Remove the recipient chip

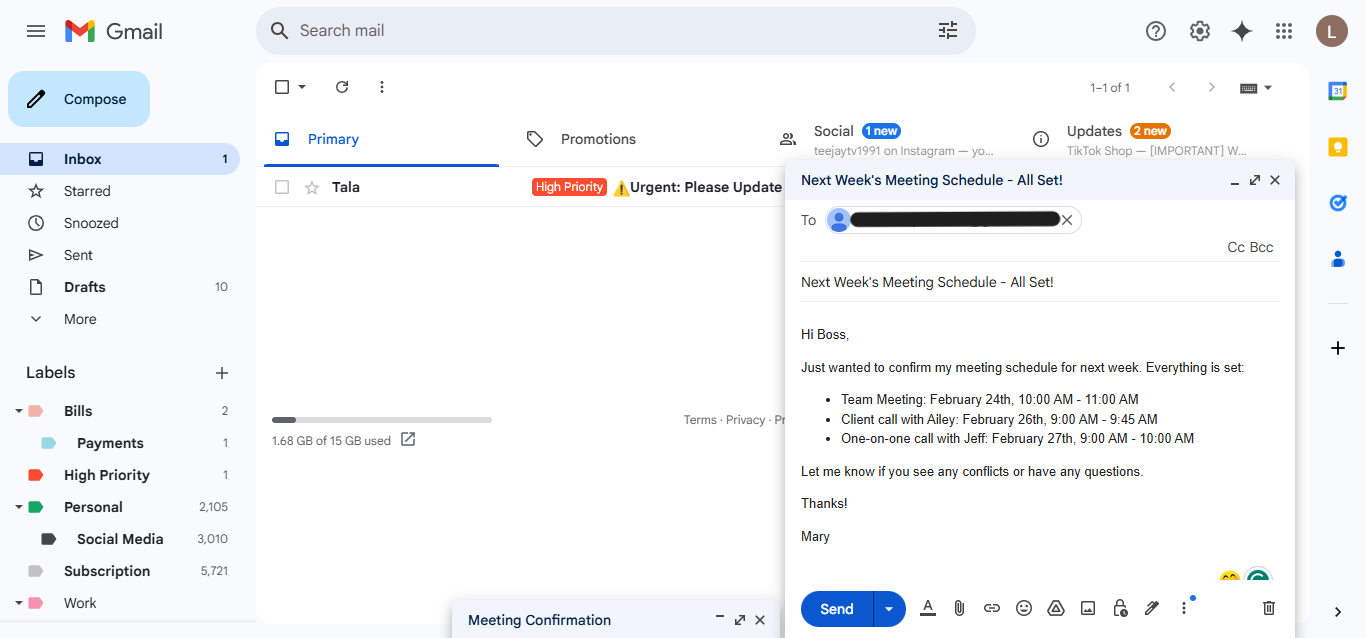(x=1067, y=220)
